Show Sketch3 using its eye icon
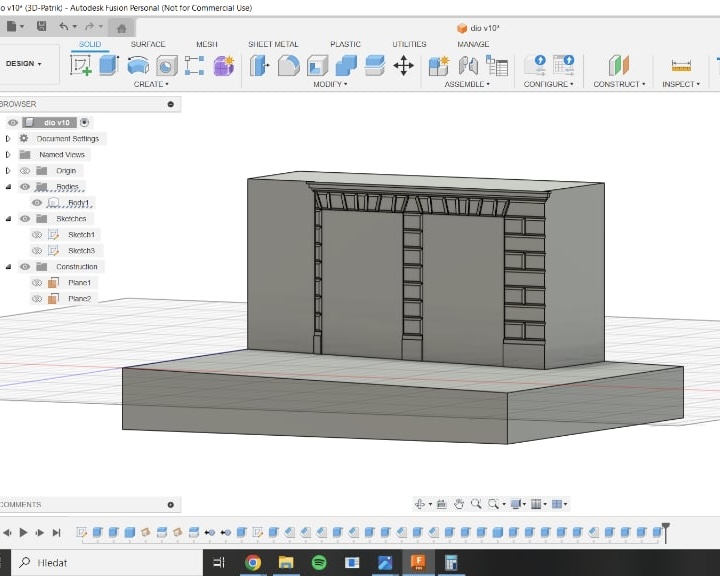The image size is (720, 576). click(x=37, y=251)
